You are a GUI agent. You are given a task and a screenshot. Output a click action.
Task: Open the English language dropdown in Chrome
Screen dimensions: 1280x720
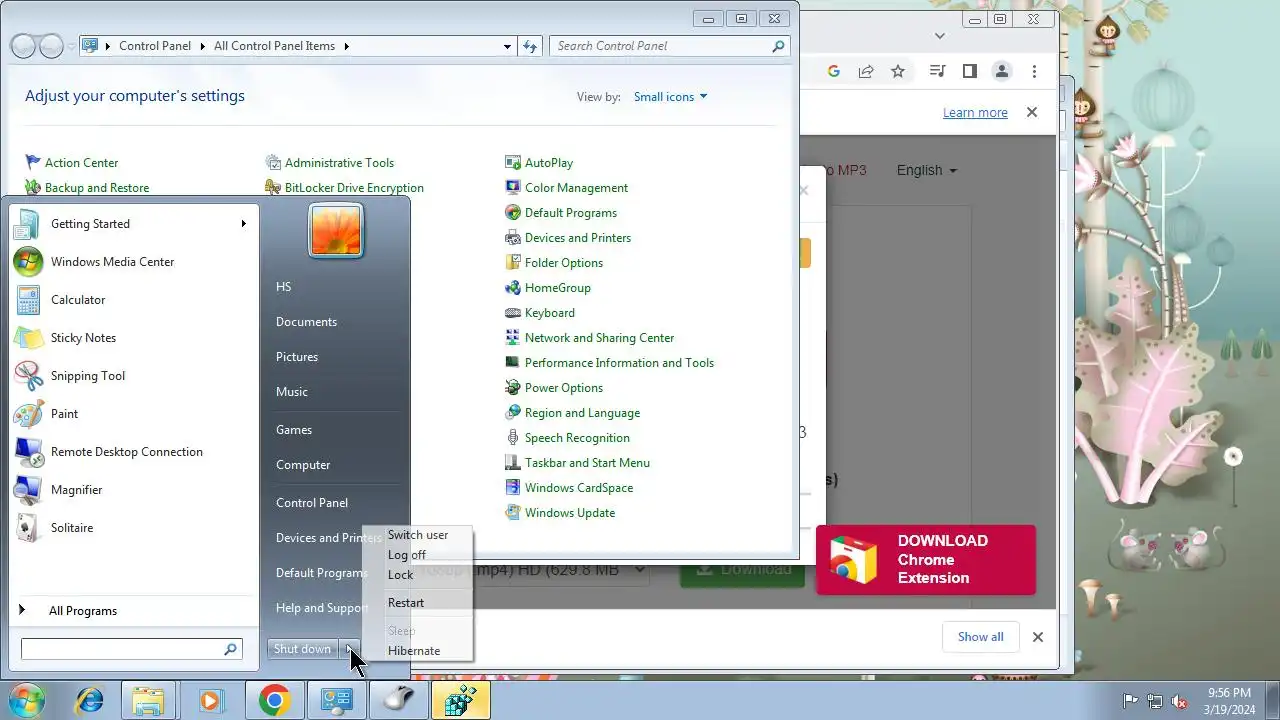point(926,170)
